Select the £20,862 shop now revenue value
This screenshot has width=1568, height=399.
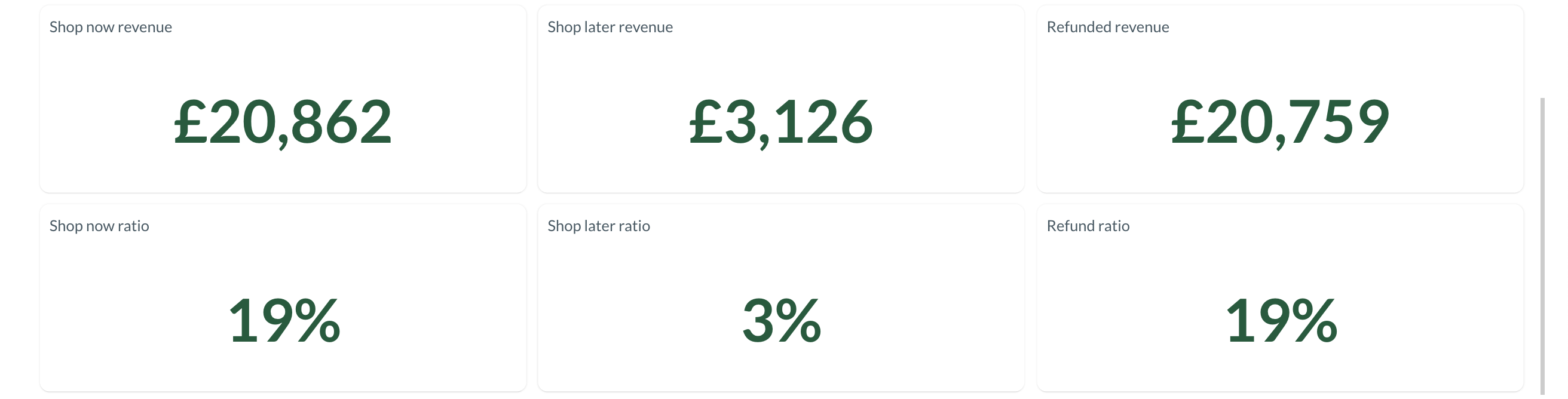coord(283,122)
